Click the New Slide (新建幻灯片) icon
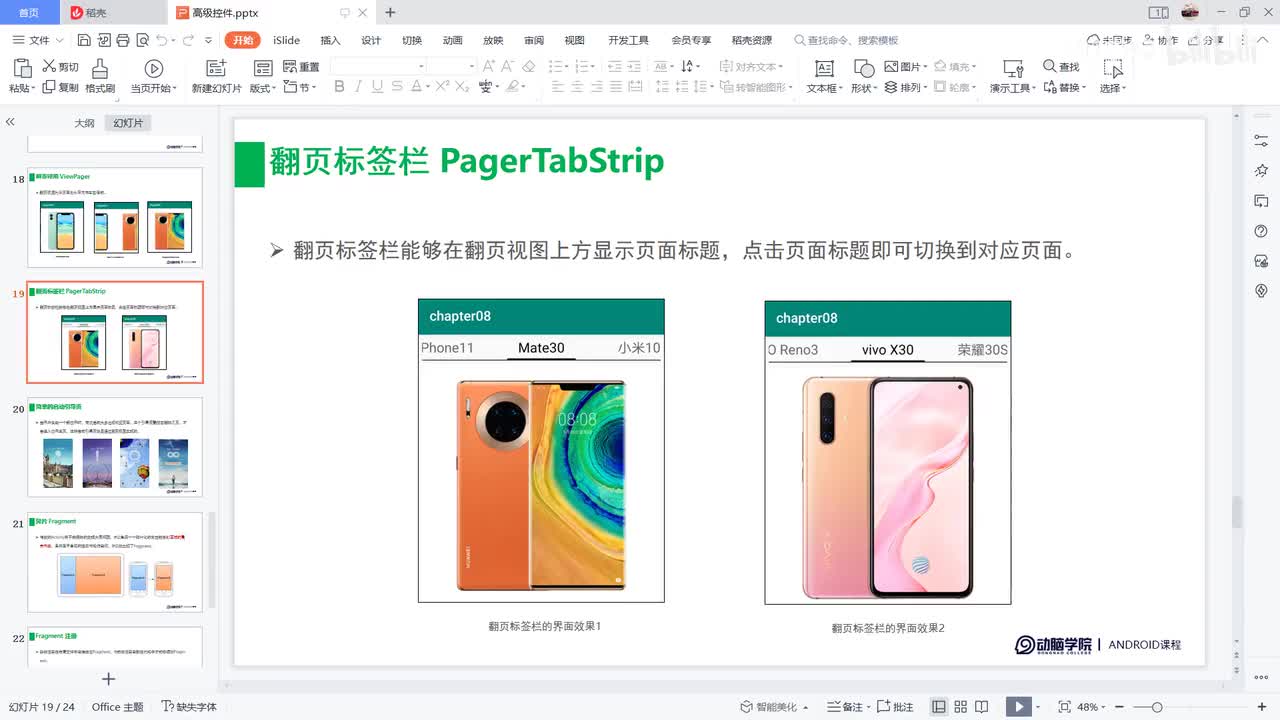1280x720 pixels. (216, 68)
